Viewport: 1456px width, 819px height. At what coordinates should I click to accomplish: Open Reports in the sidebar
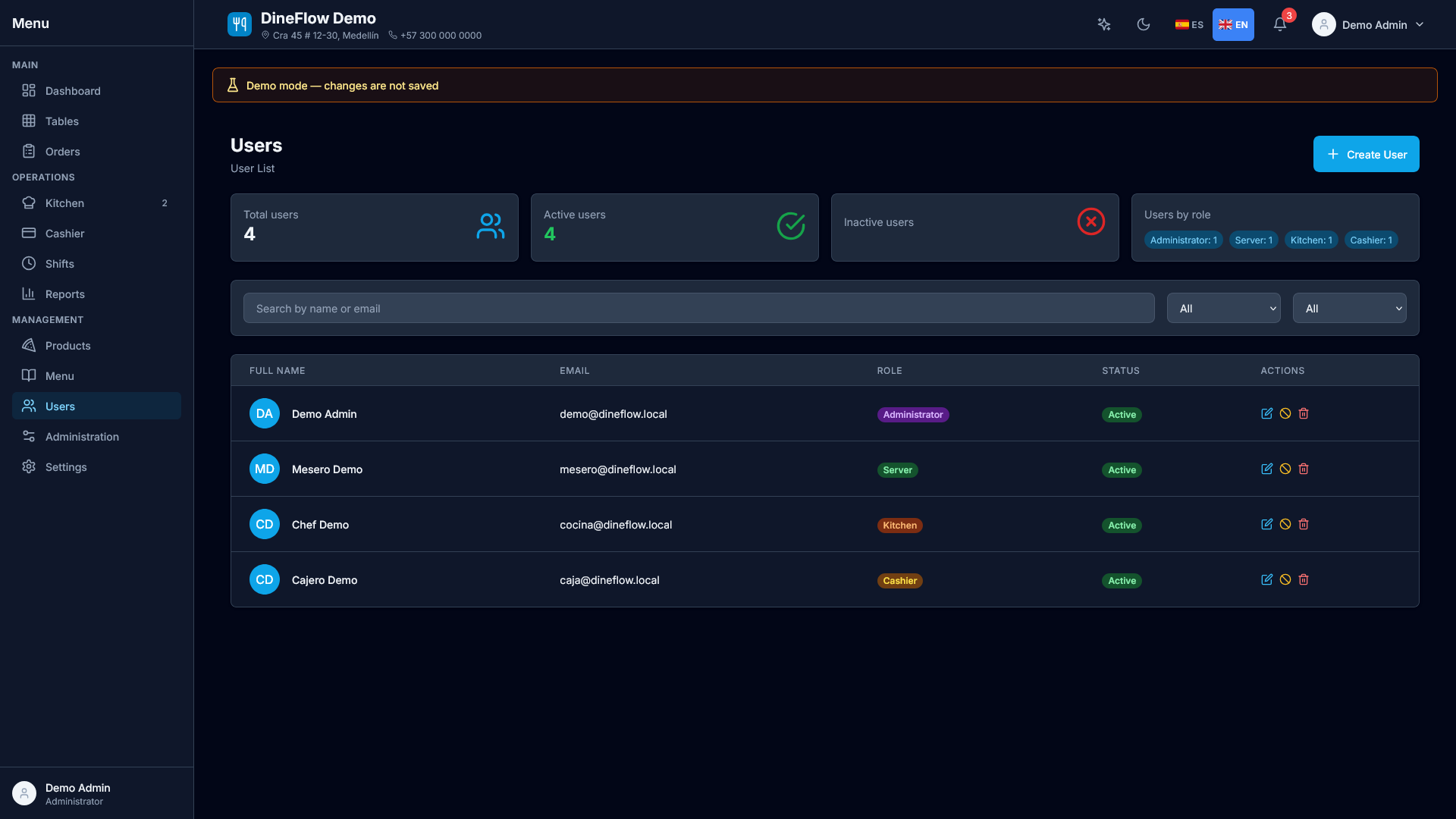coord(96,293)
